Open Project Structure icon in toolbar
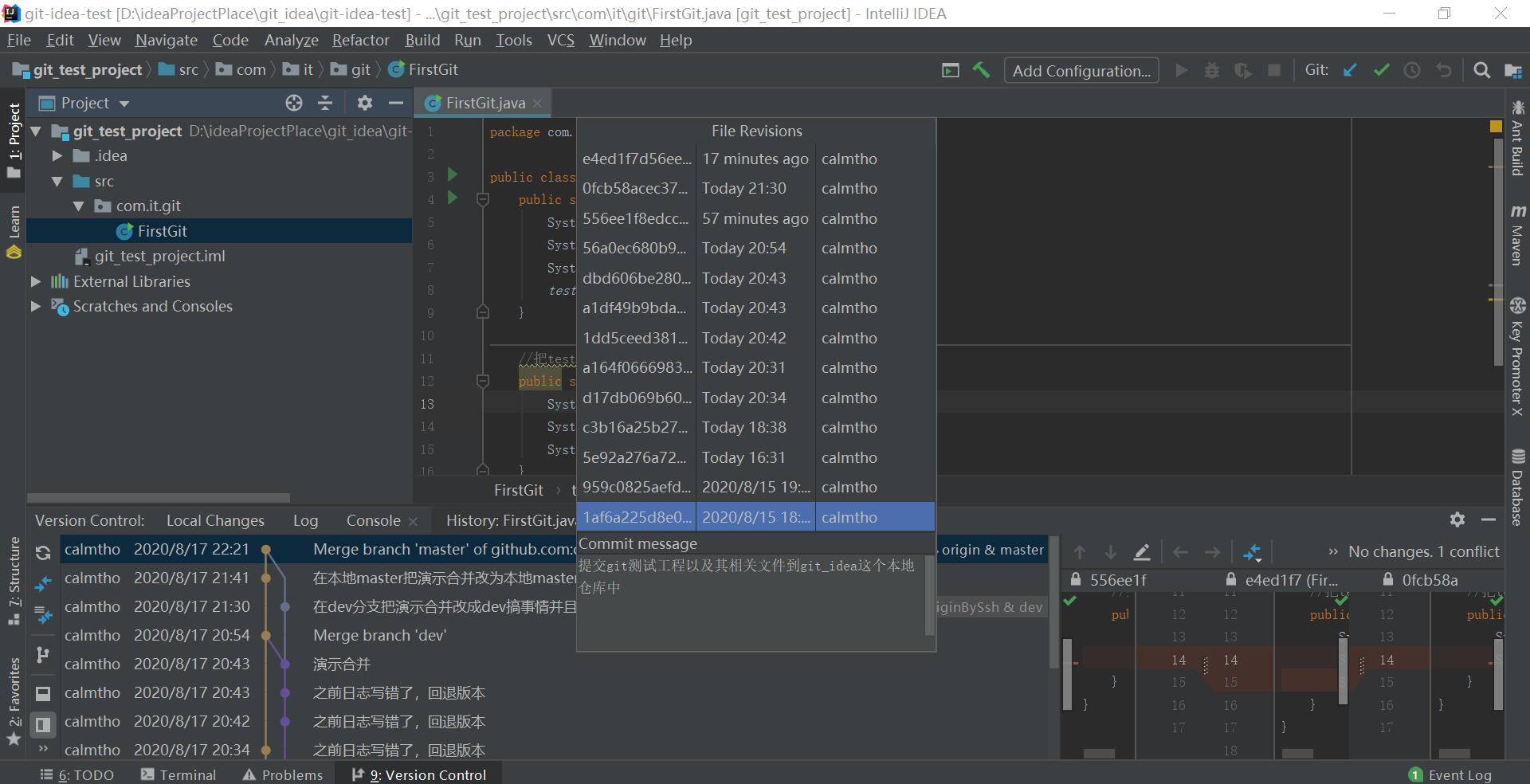 click(1513, 70)
